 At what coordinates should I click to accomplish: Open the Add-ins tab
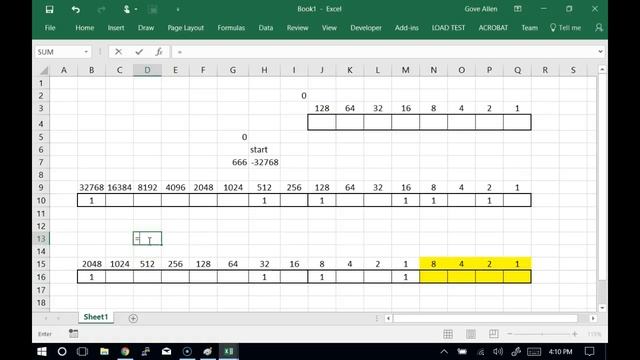(407, 28)
